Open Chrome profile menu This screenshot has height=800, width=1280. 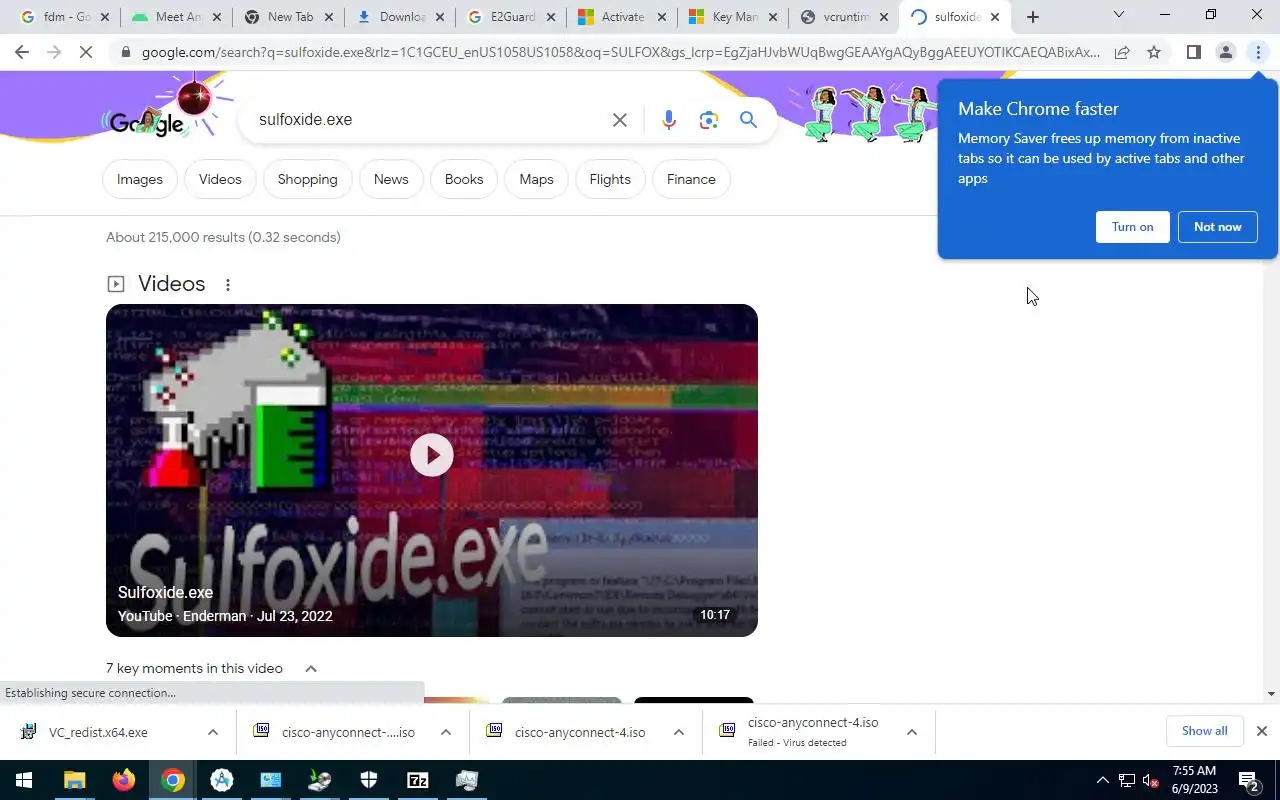[x=1225, y=52]
